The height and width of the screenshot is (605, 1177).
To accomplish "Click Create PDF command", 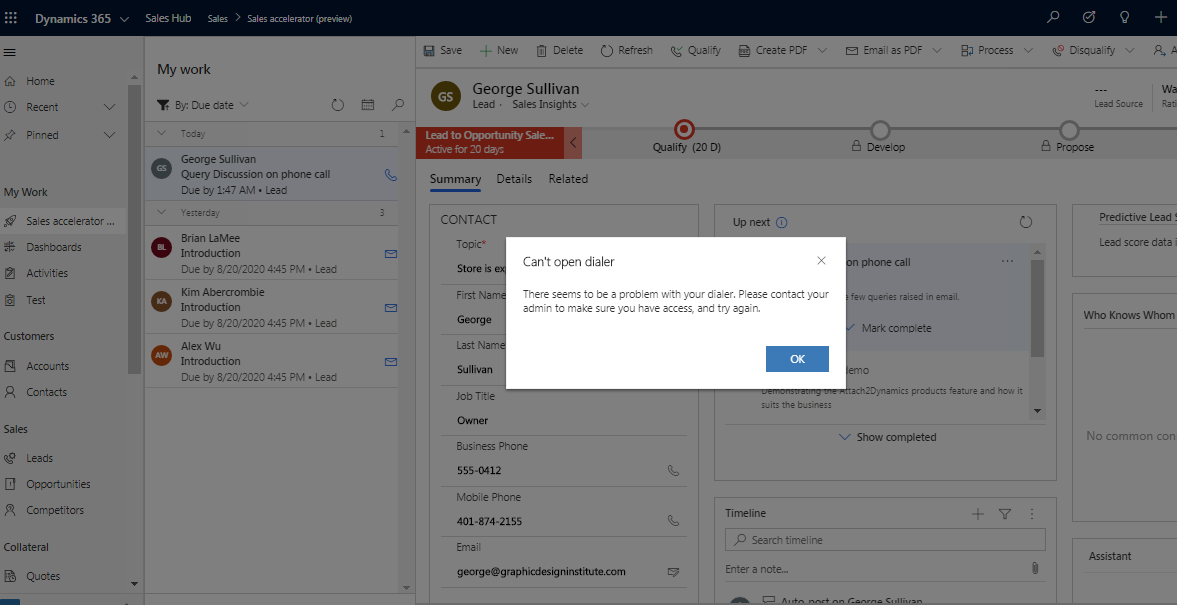I will point(773,50).
